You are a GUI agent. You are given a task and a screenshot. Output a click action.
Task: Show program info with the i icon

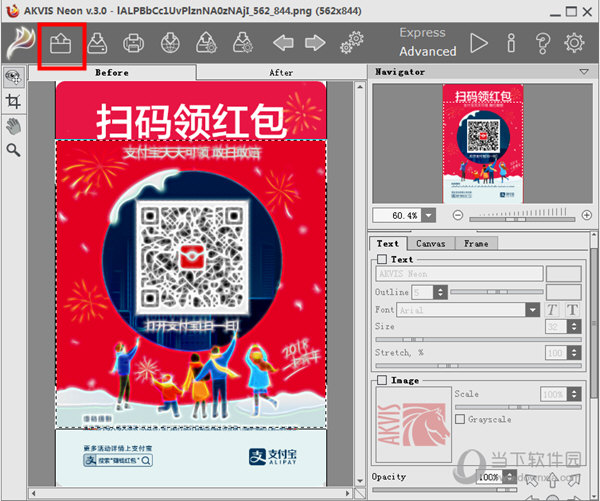pyautogui.click(x=511, y=43)
